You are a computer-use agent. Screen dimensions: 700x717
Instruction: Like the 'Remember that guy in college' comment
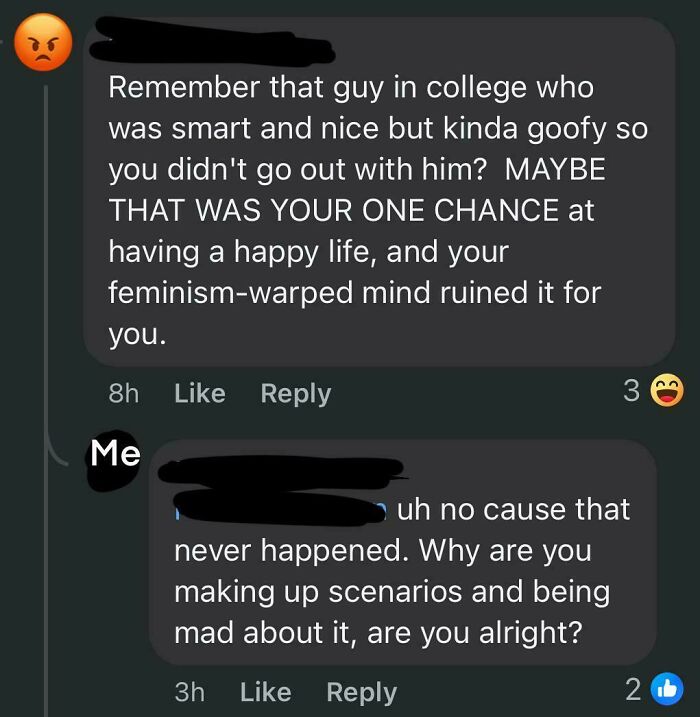tap(199, 393)
